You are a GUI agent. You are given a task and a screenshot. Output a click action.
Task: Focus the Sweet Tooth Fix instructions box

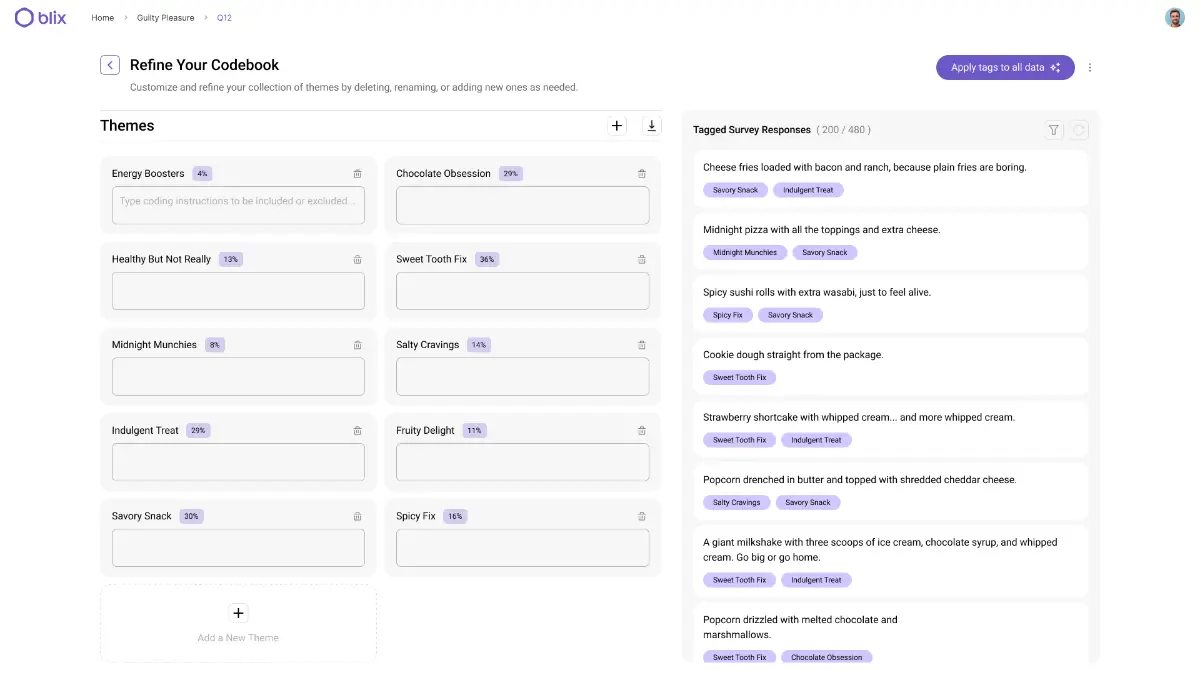(522, 291)
